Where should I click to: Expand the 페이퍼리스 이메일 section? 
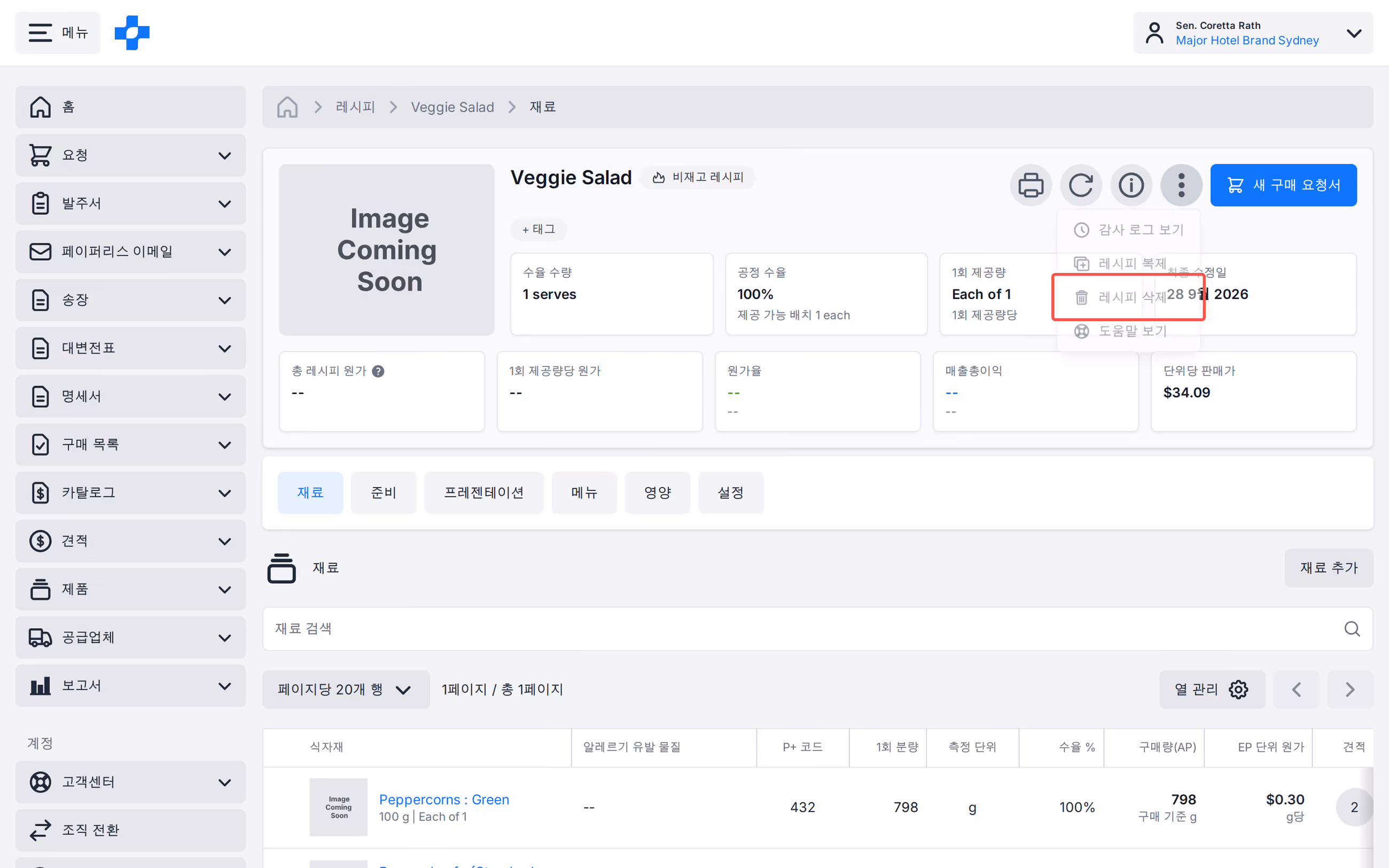[x=130, y=252]
